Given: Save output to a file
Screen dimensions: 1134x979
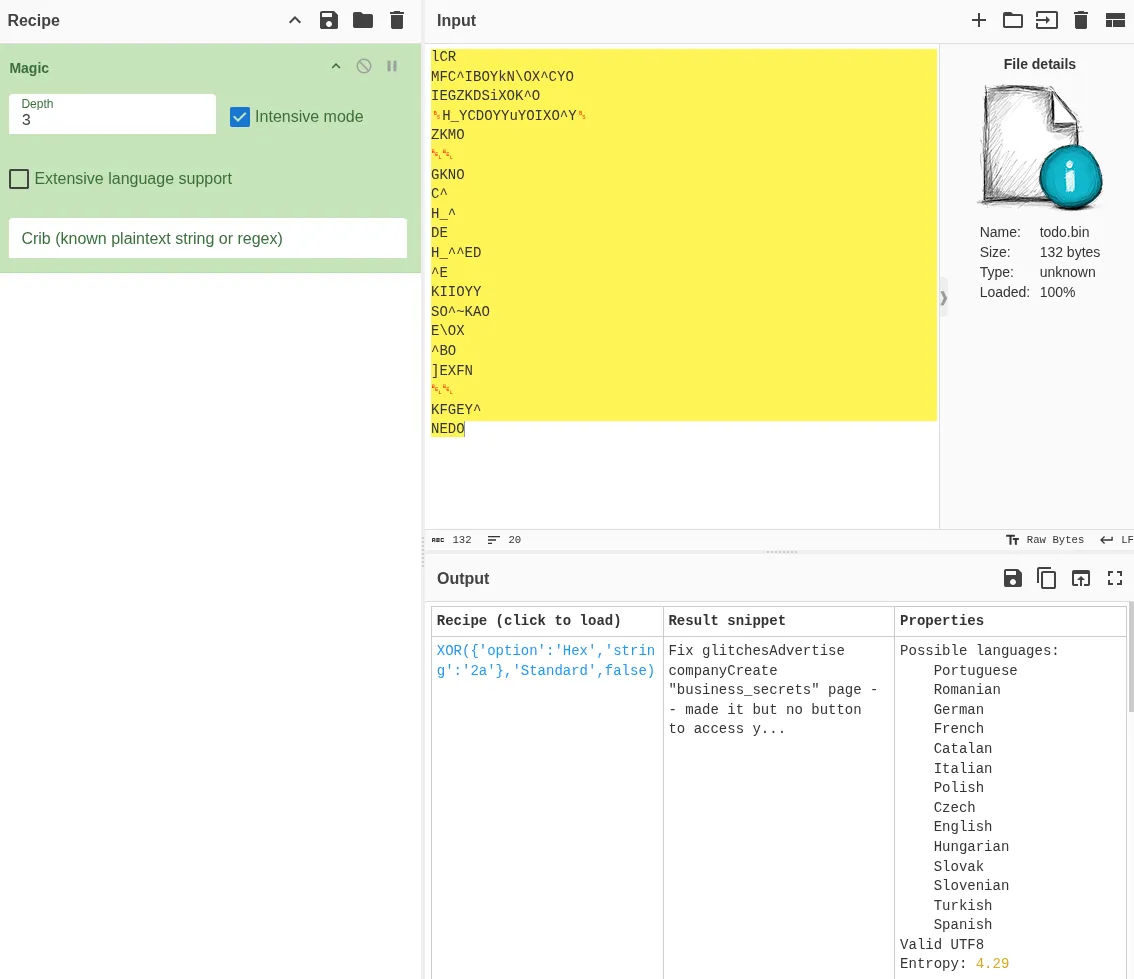Looking at the screenshot, I should coord(1013,578).
